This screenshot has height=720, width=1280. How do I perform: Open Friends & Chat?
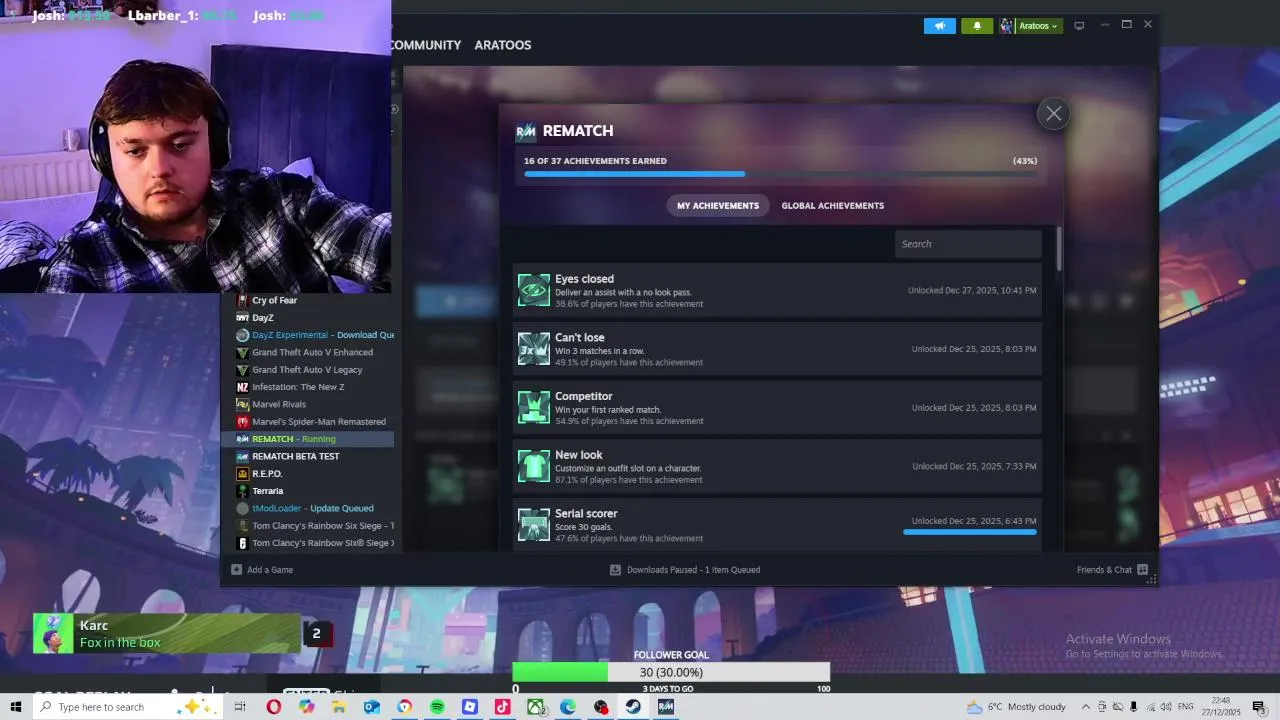1112,570
